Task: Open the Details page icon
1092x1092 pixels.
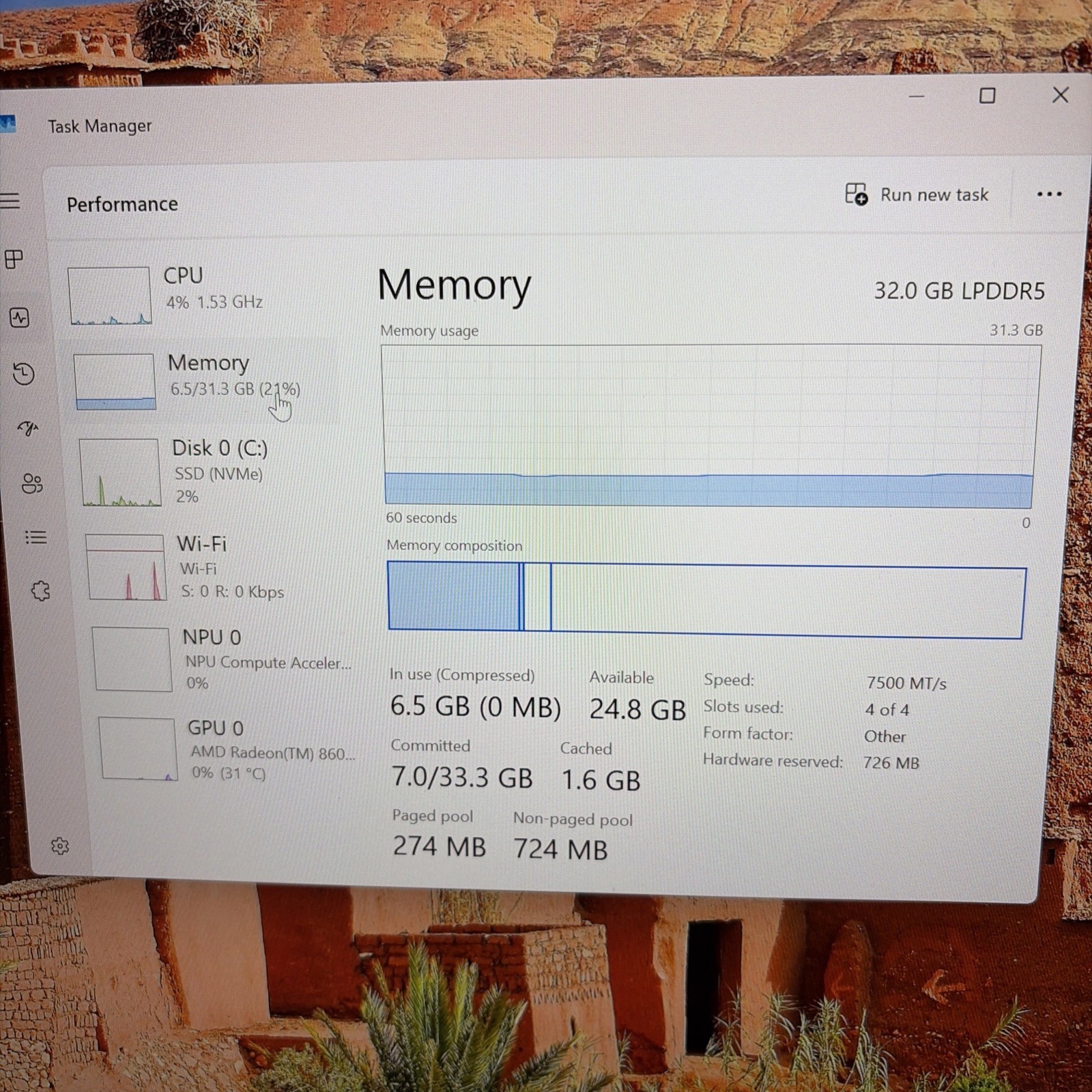Action: click(x=35, y=537)
